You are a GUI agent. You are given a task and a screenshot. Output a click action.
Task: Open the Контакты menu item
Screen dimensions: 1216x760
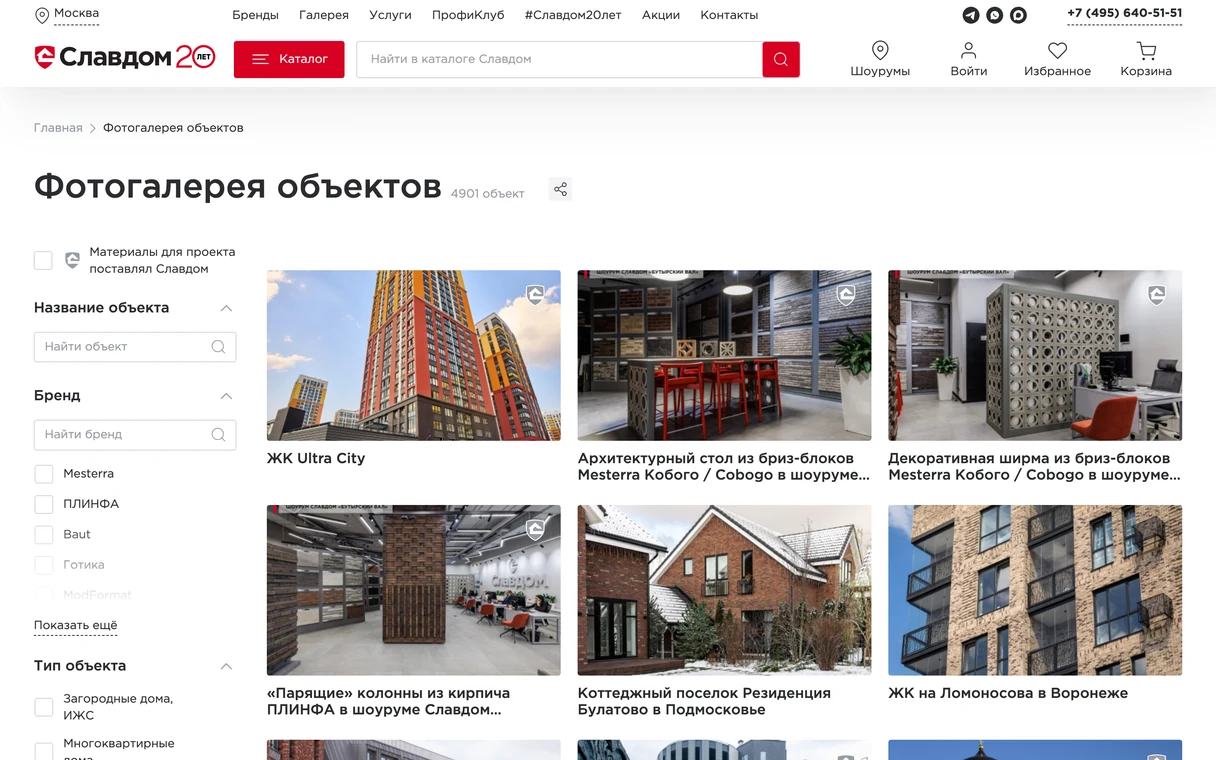click(729, 15)
